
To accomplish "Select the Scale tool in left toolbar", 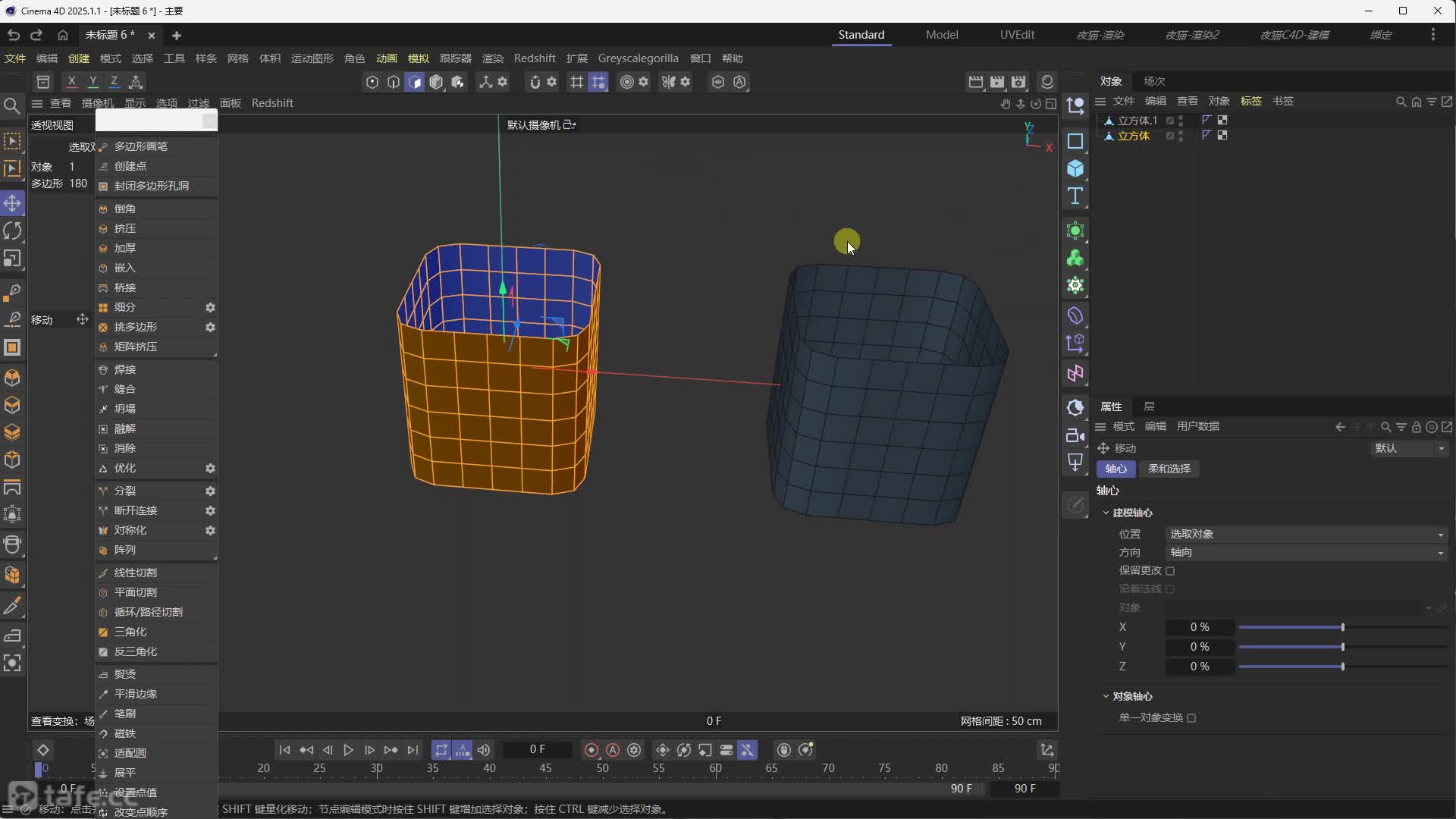I will [12, 259].
